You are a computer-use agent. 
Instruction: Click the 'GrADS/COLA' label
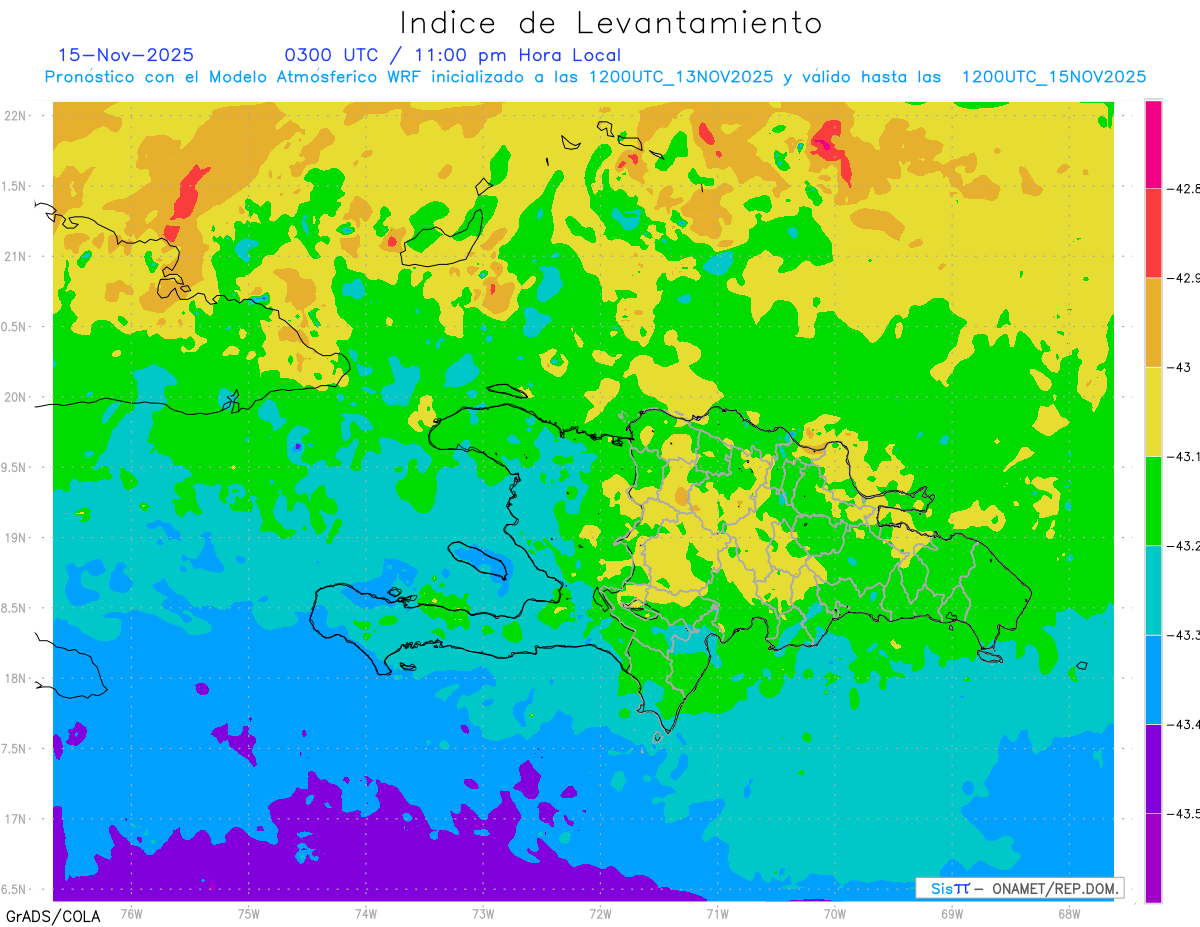tap(53, 916)
